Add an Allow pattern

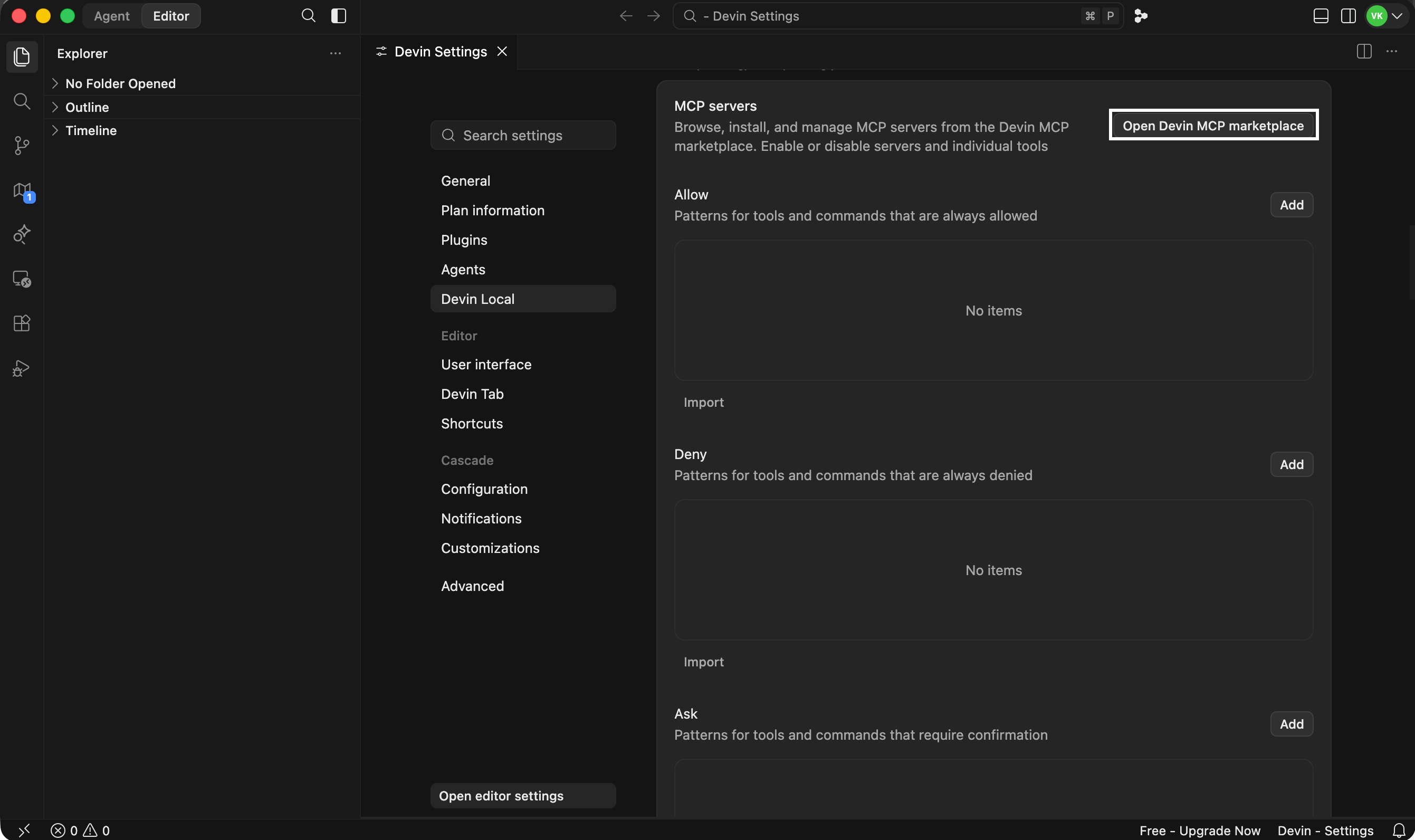[1292, 205]
